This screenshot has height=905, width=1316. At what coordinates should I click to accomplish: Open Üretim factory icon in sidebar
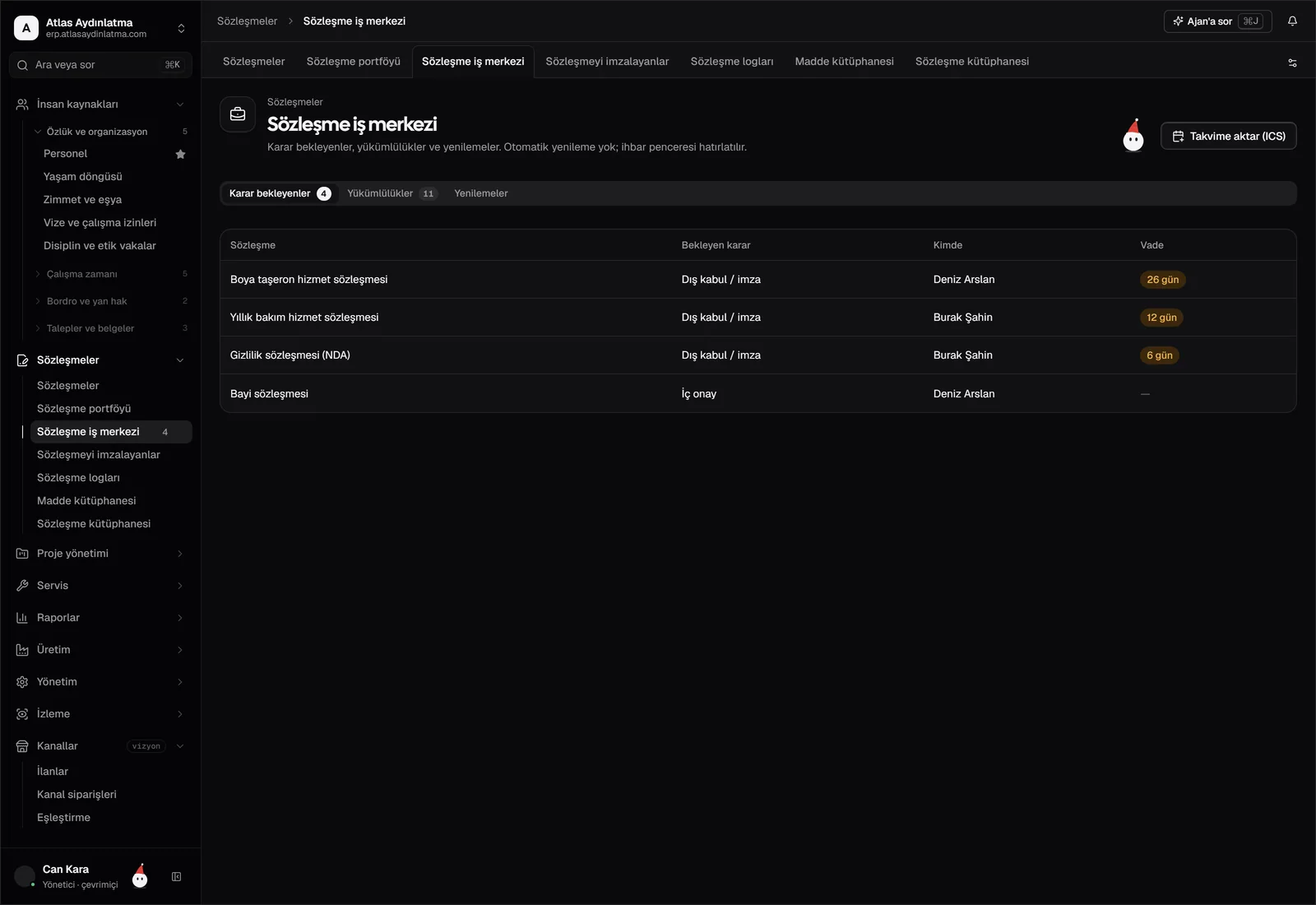click(22, 650)
